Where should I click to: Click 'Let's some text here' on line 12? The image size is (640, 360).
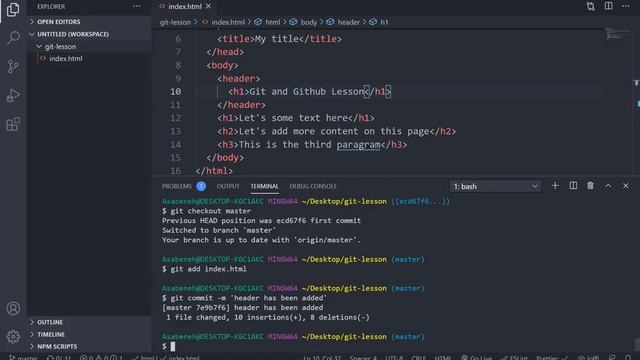point(293,118)
